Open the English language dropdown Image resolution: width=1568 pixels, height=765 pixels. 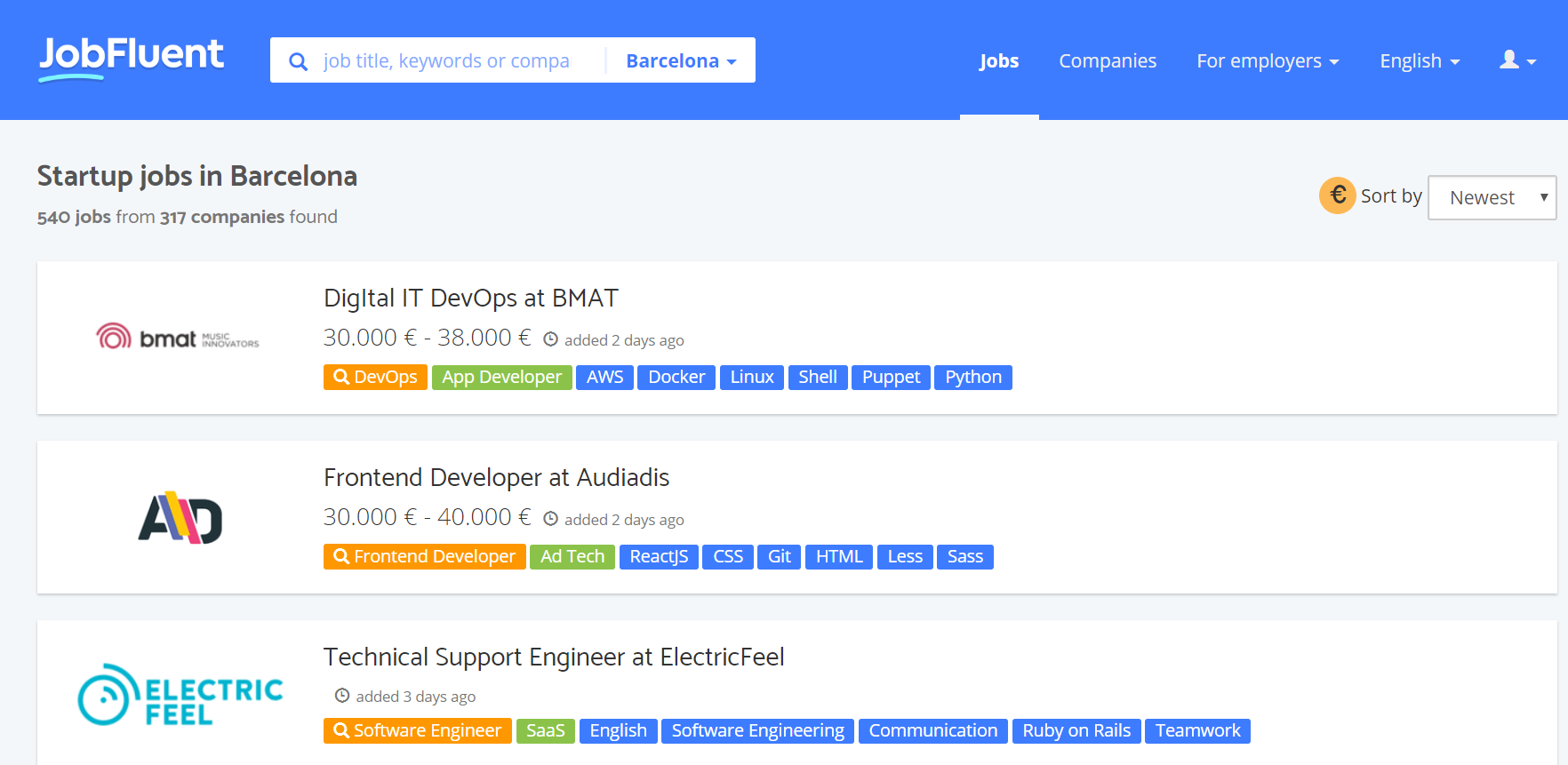[x=1420, y=60]
